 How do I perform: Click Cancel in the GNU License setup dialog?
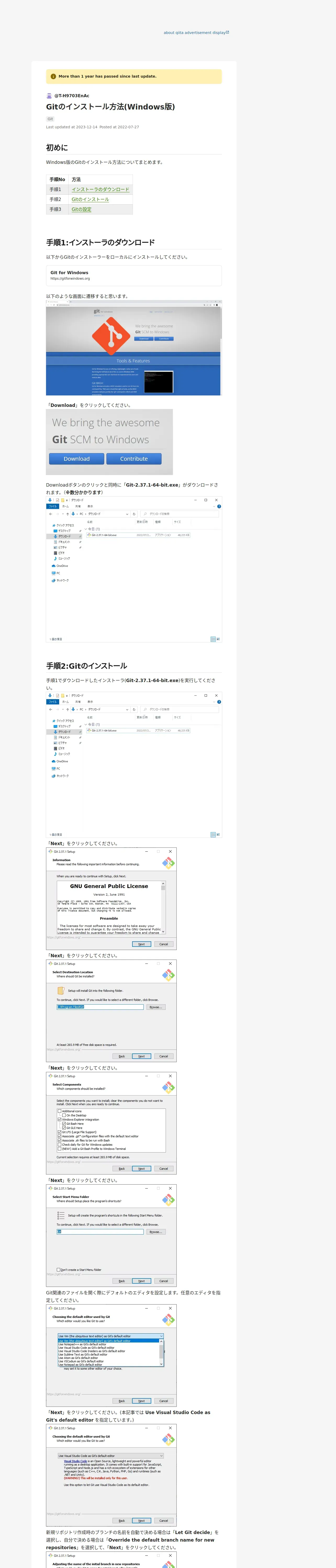click(x=164, y=944)
